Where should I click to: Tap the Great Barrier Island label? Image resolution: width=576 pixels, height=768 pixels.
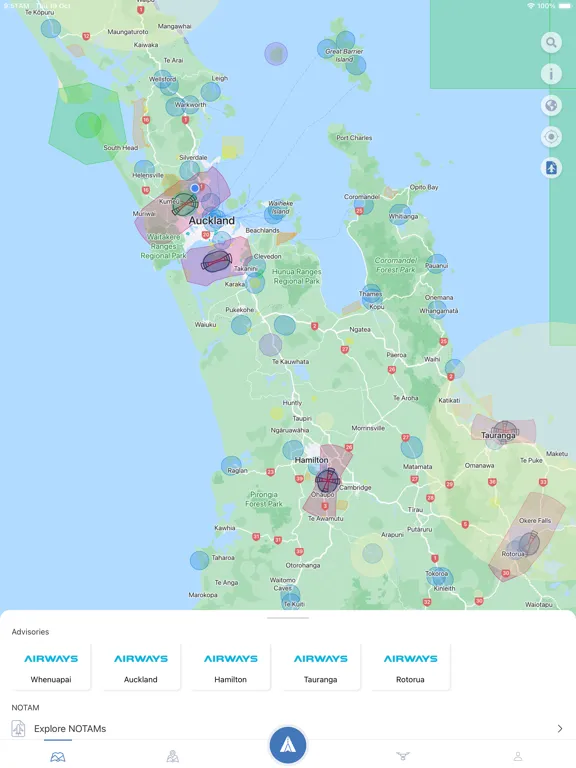[x=344, y=55]
